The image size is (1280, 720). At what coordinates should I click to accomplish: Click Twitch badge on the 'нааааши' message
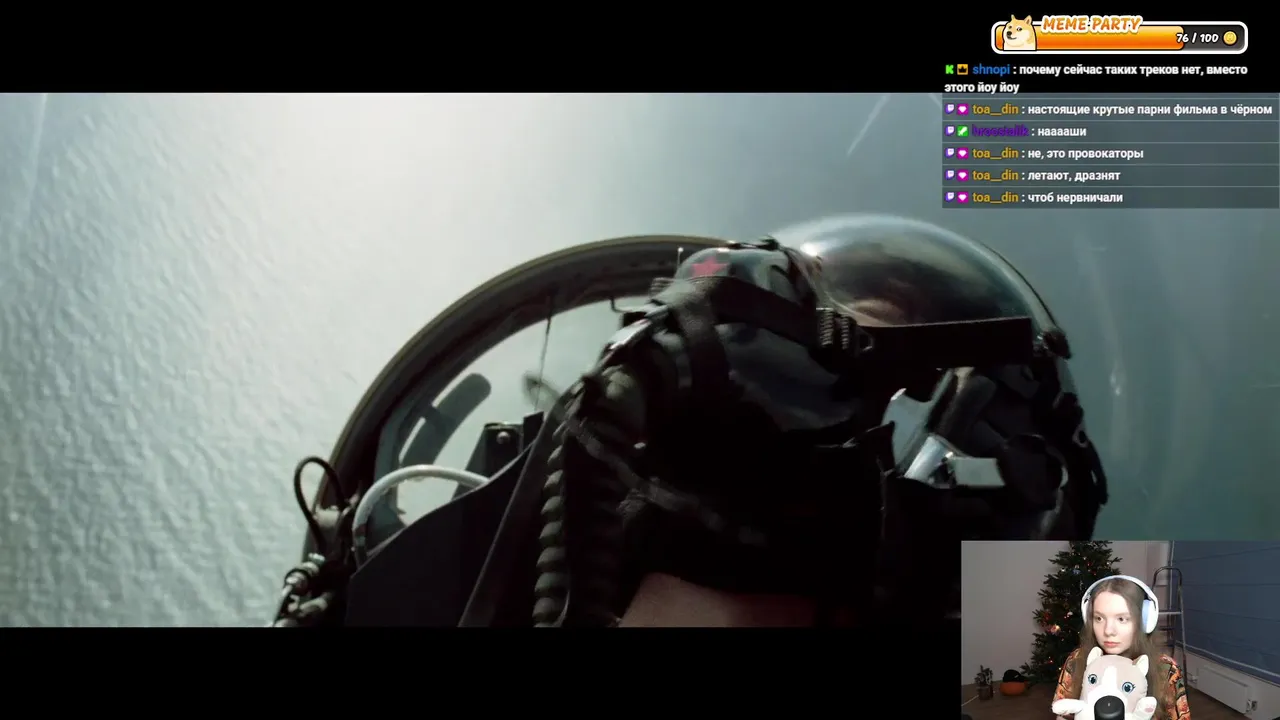950,132
